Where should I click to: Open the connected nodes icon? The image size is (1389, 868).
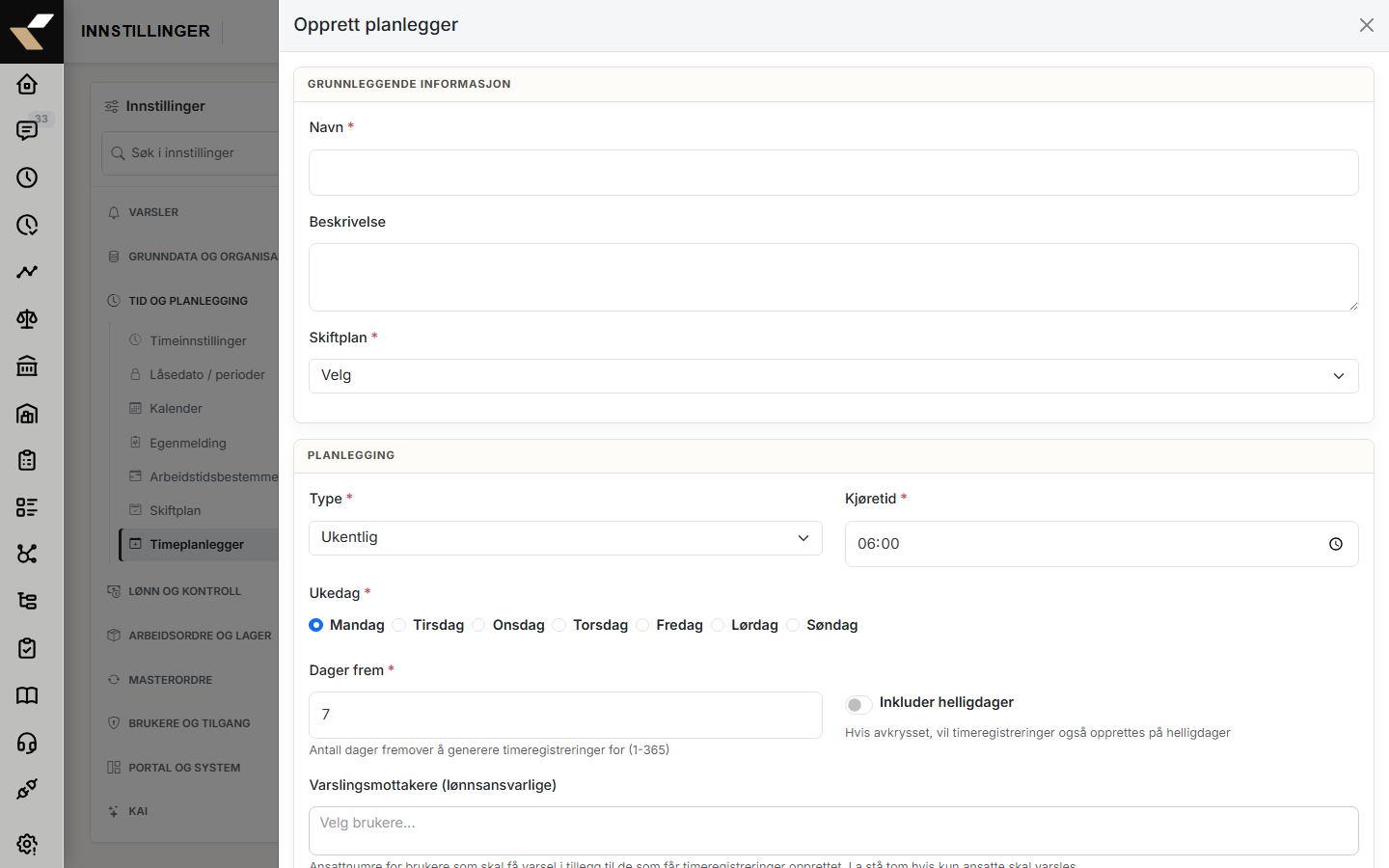pos(27,554)
